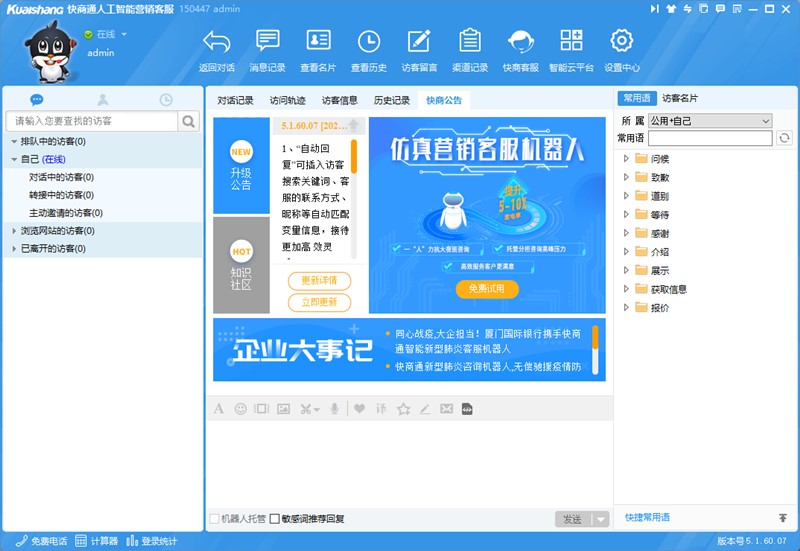Open the 所属 公用+自己 combo box
Image resolution: width=800 pixels, height=551 pixels.
click(709, 121)
